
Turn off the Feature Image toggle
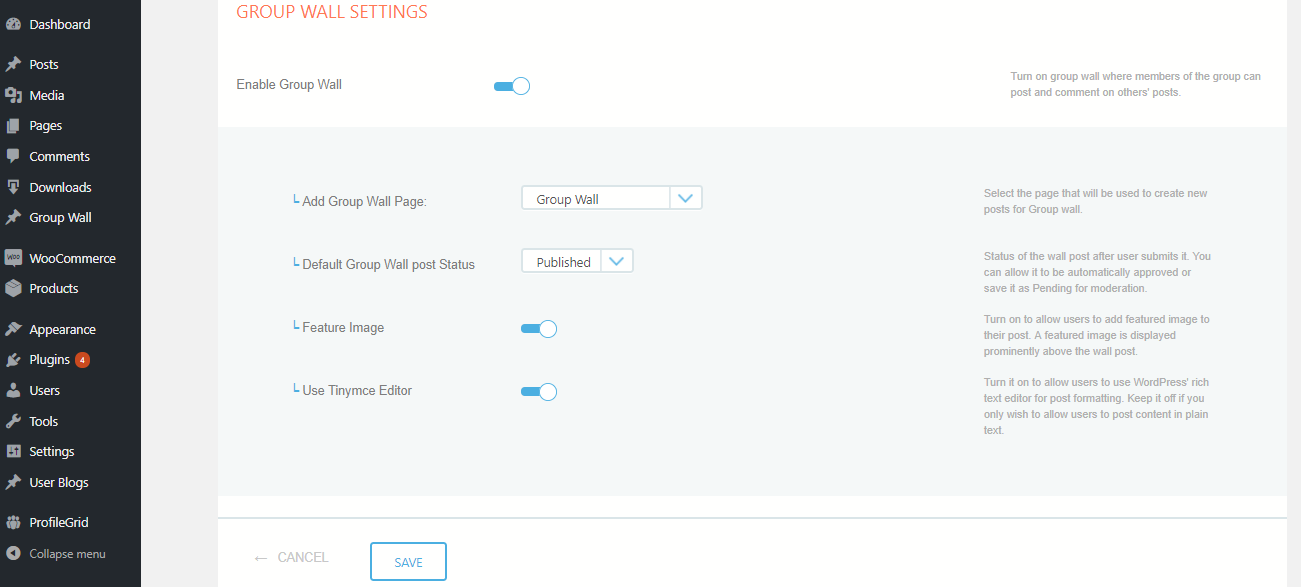[x=539, y=328]
